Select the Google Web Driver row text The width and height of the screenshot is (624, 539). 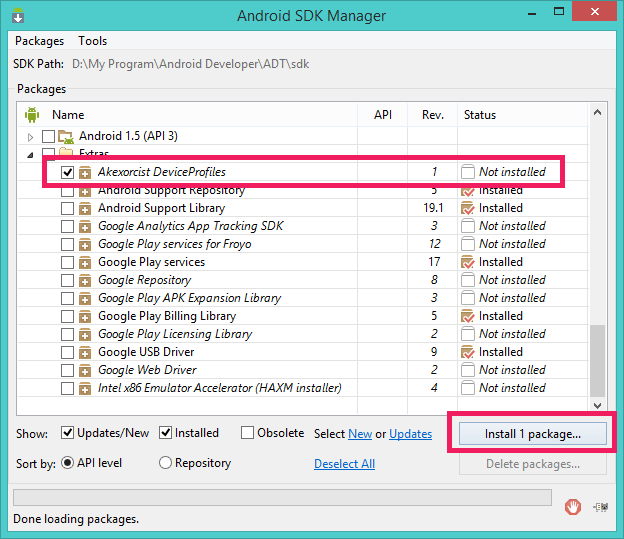(x=147, y=370)
